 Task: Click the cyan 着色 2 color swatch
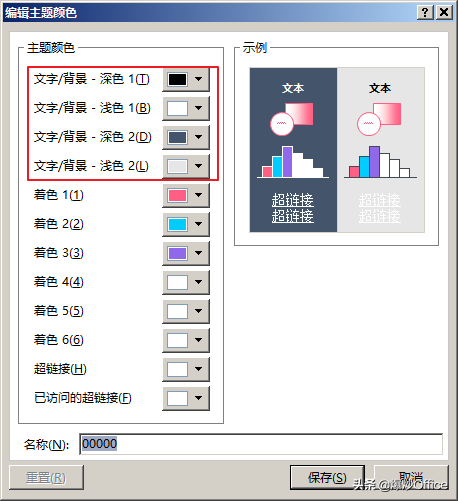click(x=177, y=224)
